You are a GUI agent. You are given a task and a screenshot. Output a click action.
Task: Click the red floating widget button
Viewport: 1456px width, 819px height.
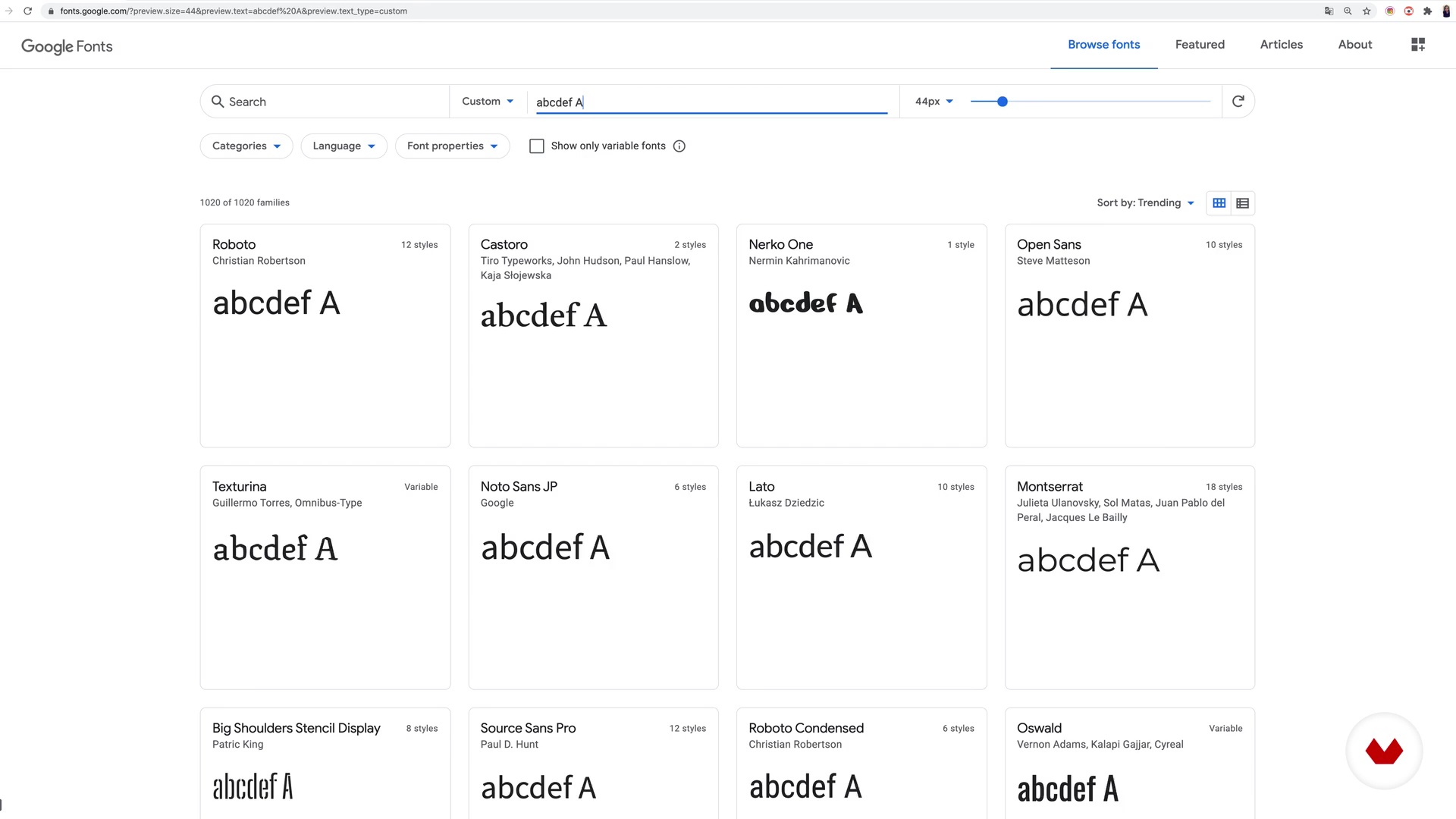coord(1384,751)
